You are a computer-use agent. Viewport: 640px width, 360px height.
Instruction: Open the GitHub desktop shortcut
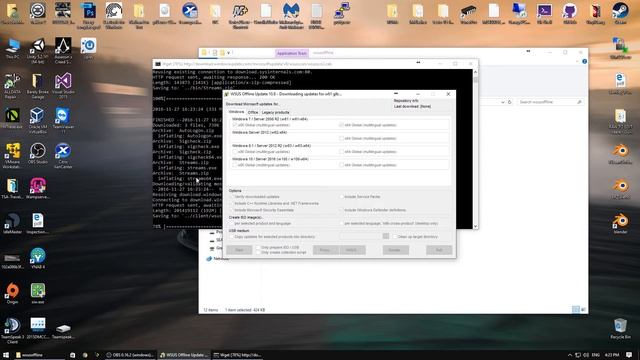tap(570, 13)
